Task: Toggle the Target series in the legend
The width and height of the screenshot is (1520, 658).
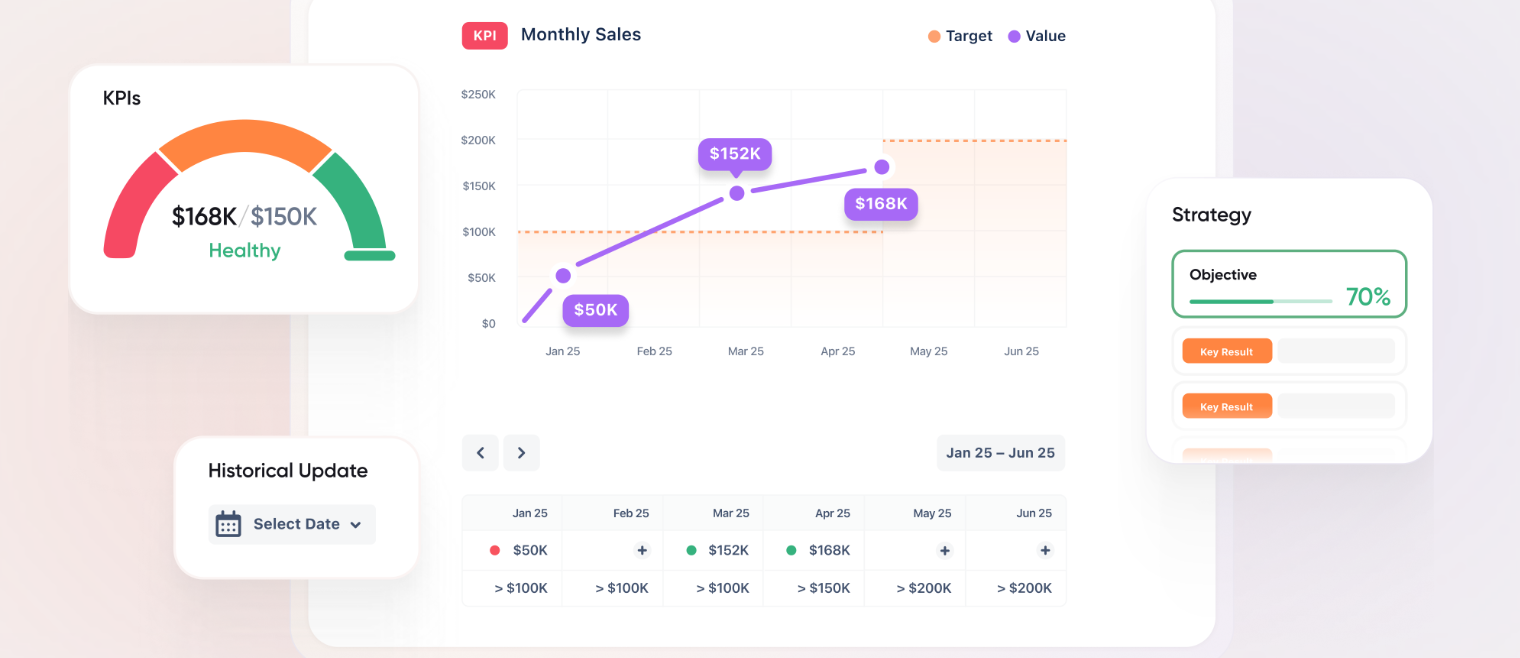Action: (960, 36)
